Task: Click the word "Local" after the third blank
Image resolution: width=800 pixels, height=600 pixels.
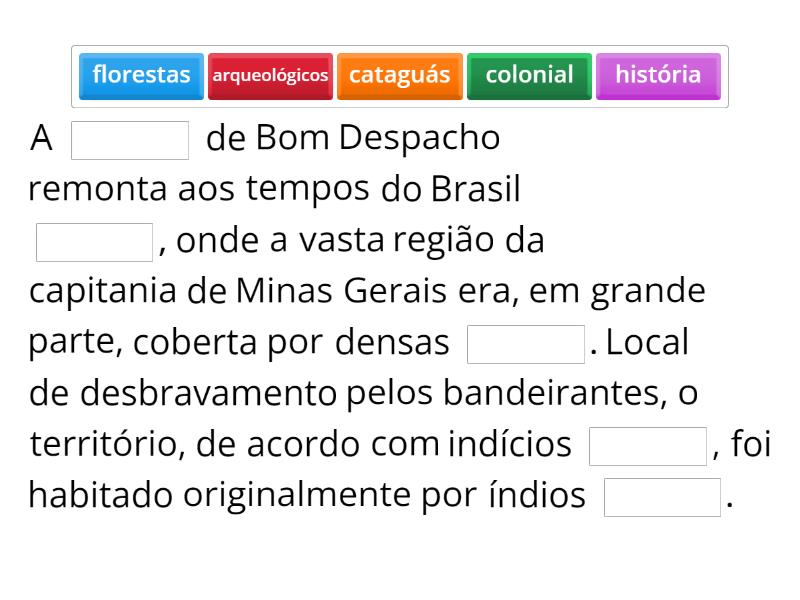Action: pyautogui.click(x=648, y=342)
